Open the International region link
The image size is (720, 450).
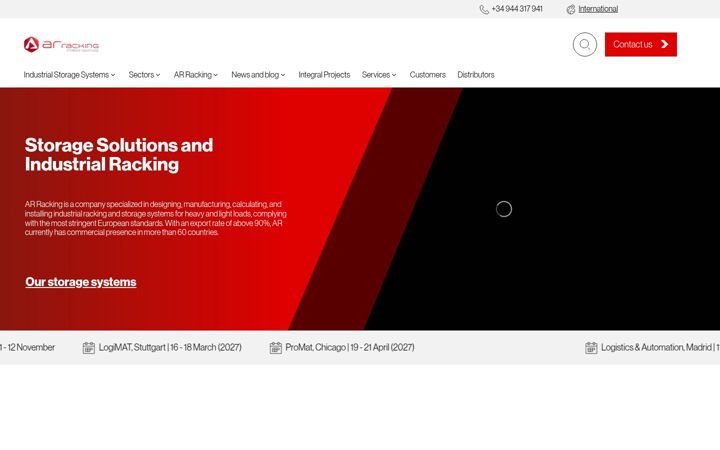pyautogui.click(x=598, y=9)
